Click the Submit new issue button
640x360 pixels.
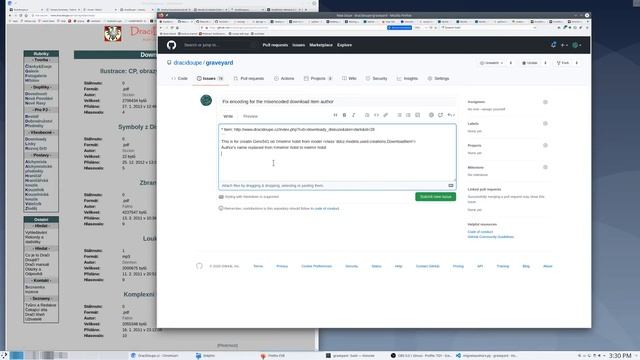point(436,197)
